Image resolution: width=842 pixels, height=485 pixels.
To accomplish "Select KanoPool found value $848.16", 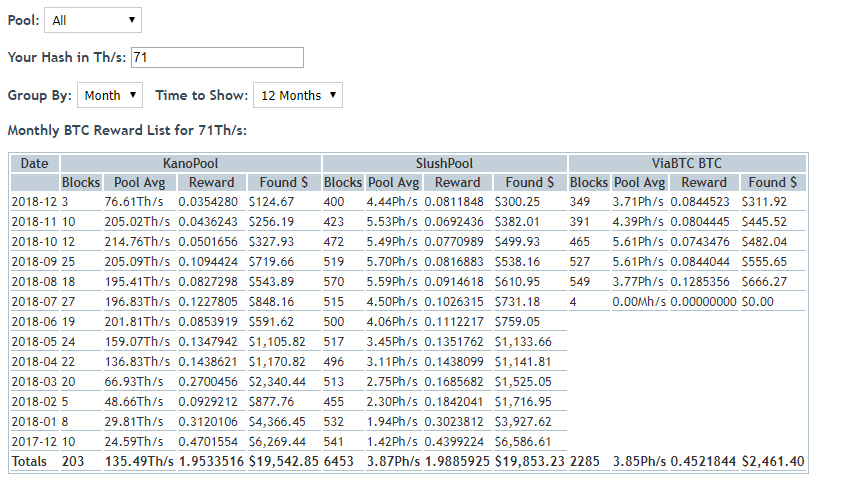I will point(271,302).
